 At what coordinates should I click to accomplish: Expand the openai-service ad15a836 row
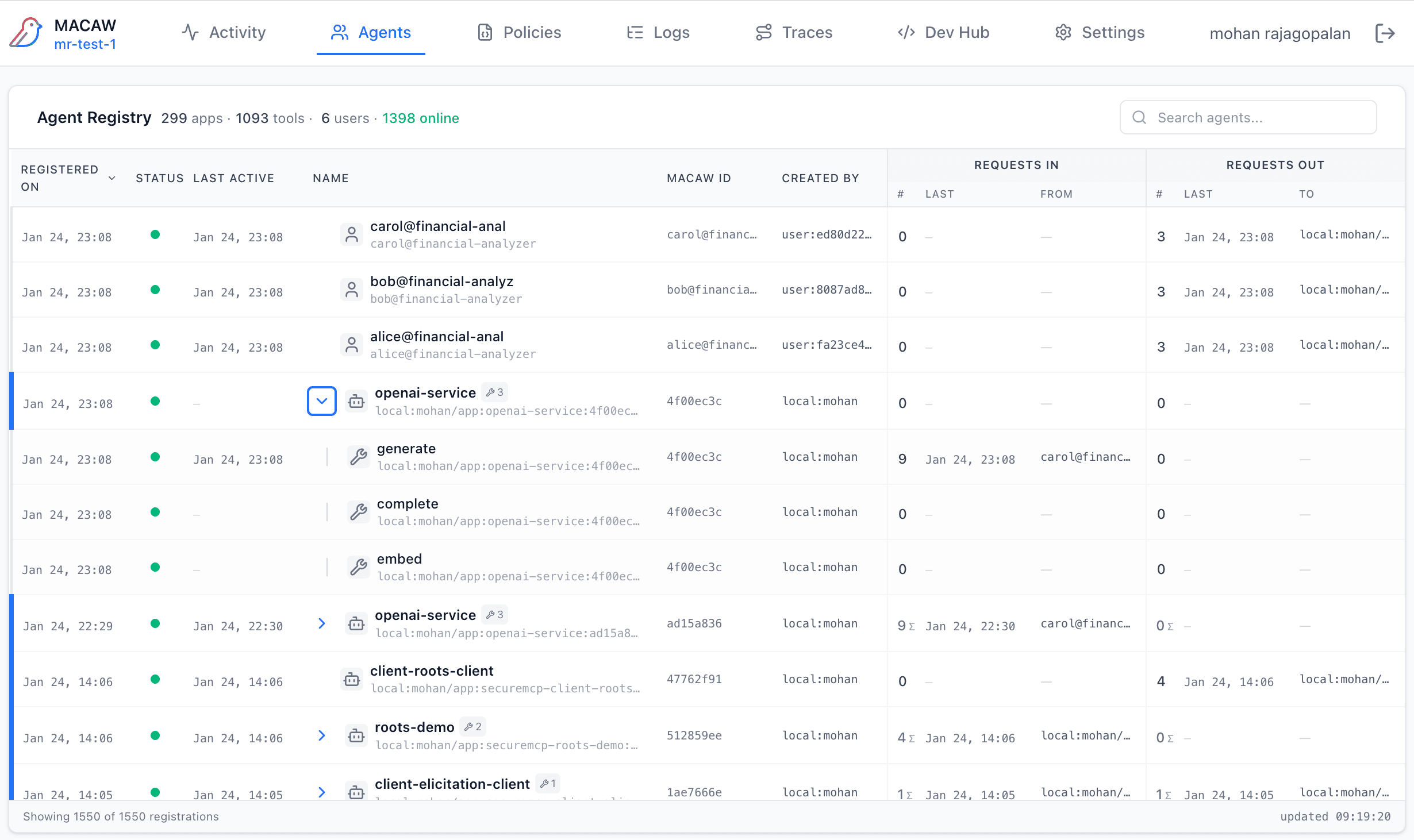(322, 623)
